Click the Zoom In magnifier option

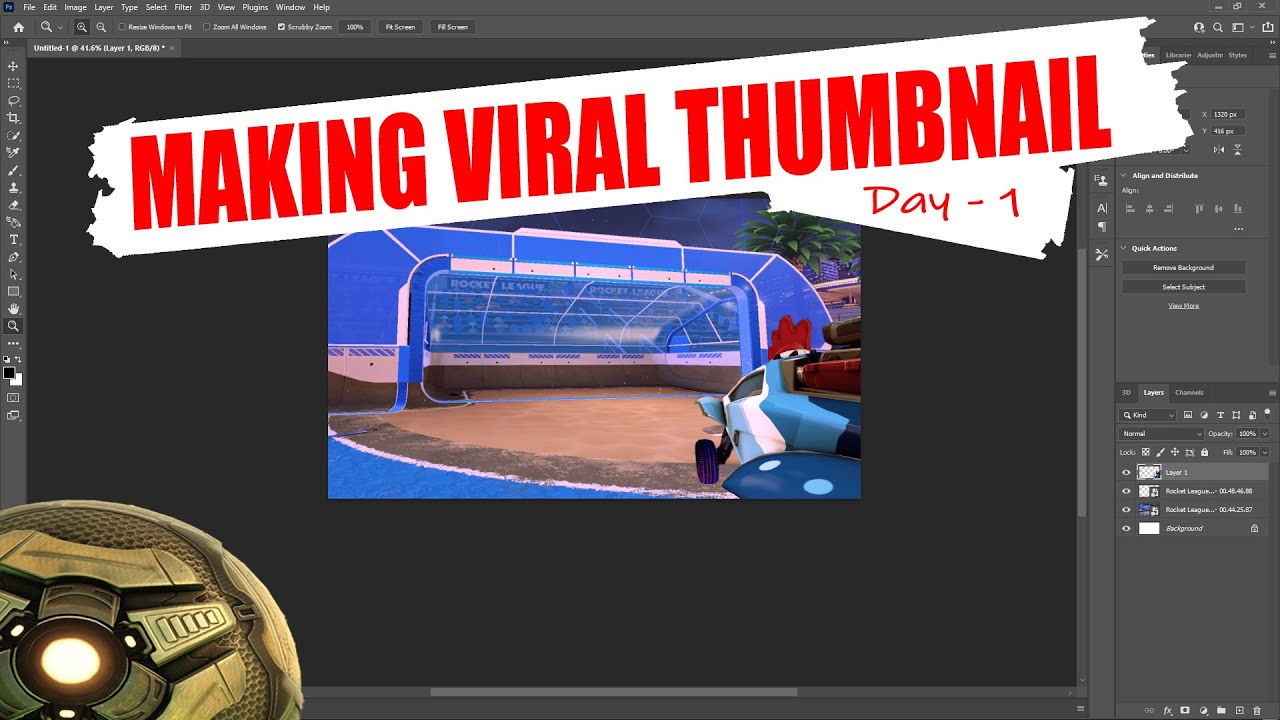tap(82, 27)
